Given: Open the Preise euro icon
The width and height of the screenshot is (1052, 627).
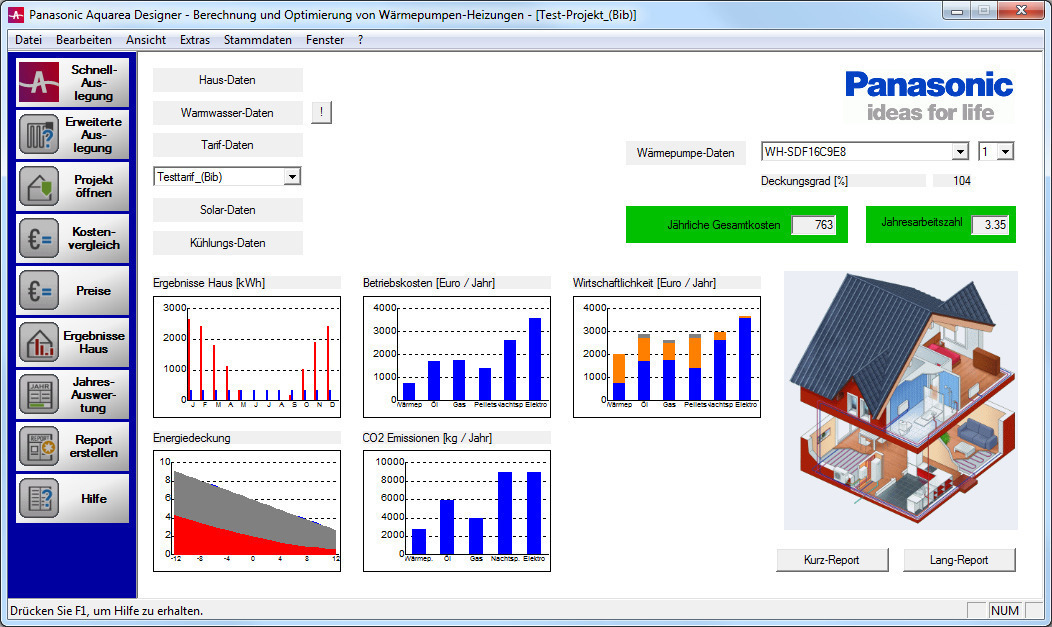Looking at the screenshot, I should 38,290.
